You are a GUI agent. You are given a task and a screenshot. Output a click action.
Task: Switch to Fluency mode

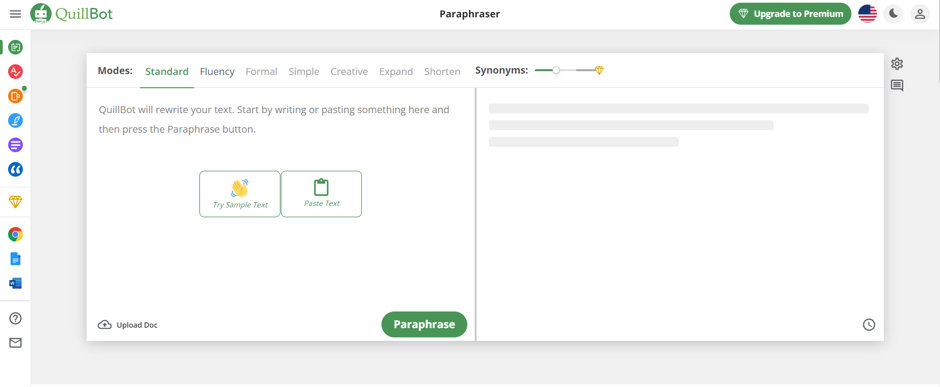coord(217,71)
